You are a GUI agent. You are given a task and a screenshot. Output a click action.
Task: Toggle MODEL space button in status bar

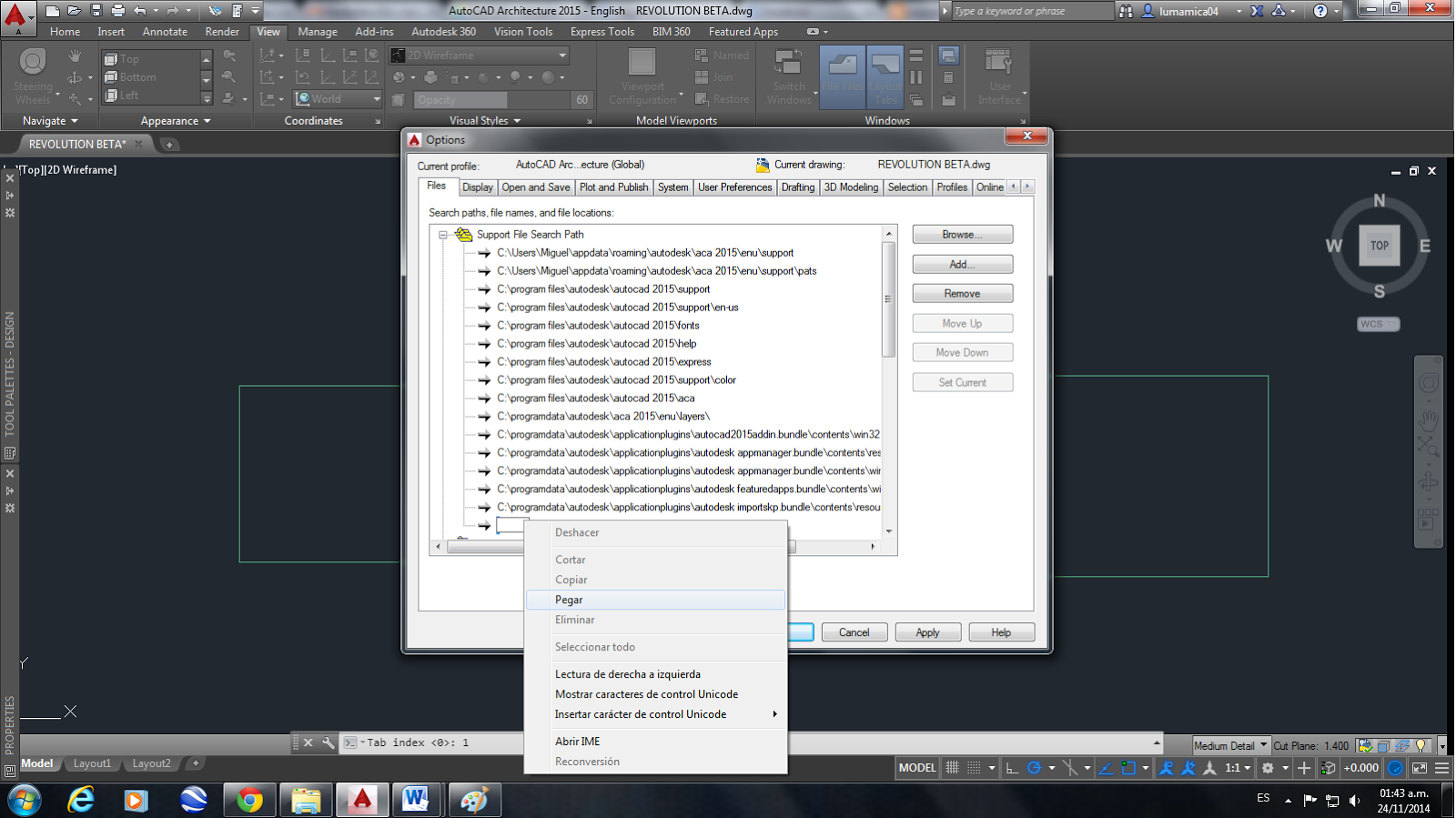[916, 768]
